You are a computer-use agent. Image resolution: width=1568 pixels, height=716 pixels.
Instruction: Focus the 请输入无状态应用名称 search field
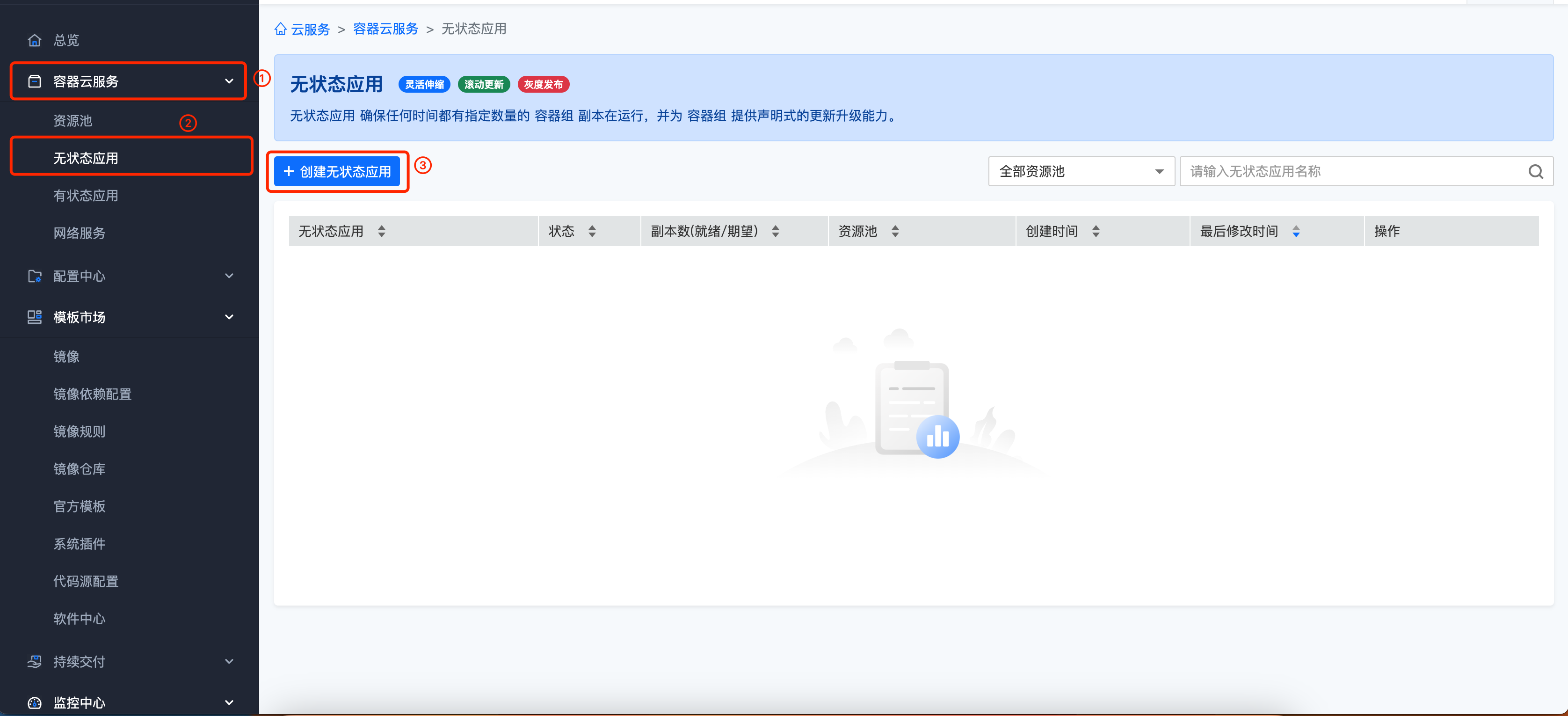(x=1366, y=172)
